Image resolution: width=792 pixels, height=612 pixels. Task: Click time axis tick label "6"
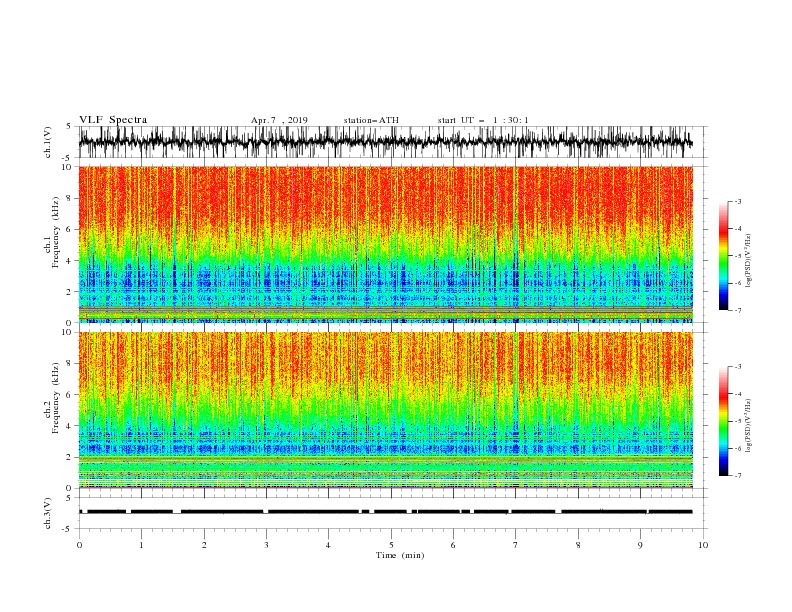pos(453,545)
